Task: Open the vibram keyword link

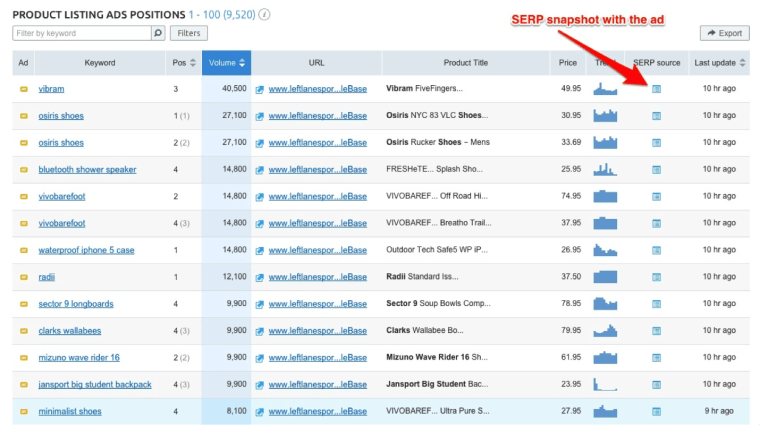Action: (x=51, y=89)
